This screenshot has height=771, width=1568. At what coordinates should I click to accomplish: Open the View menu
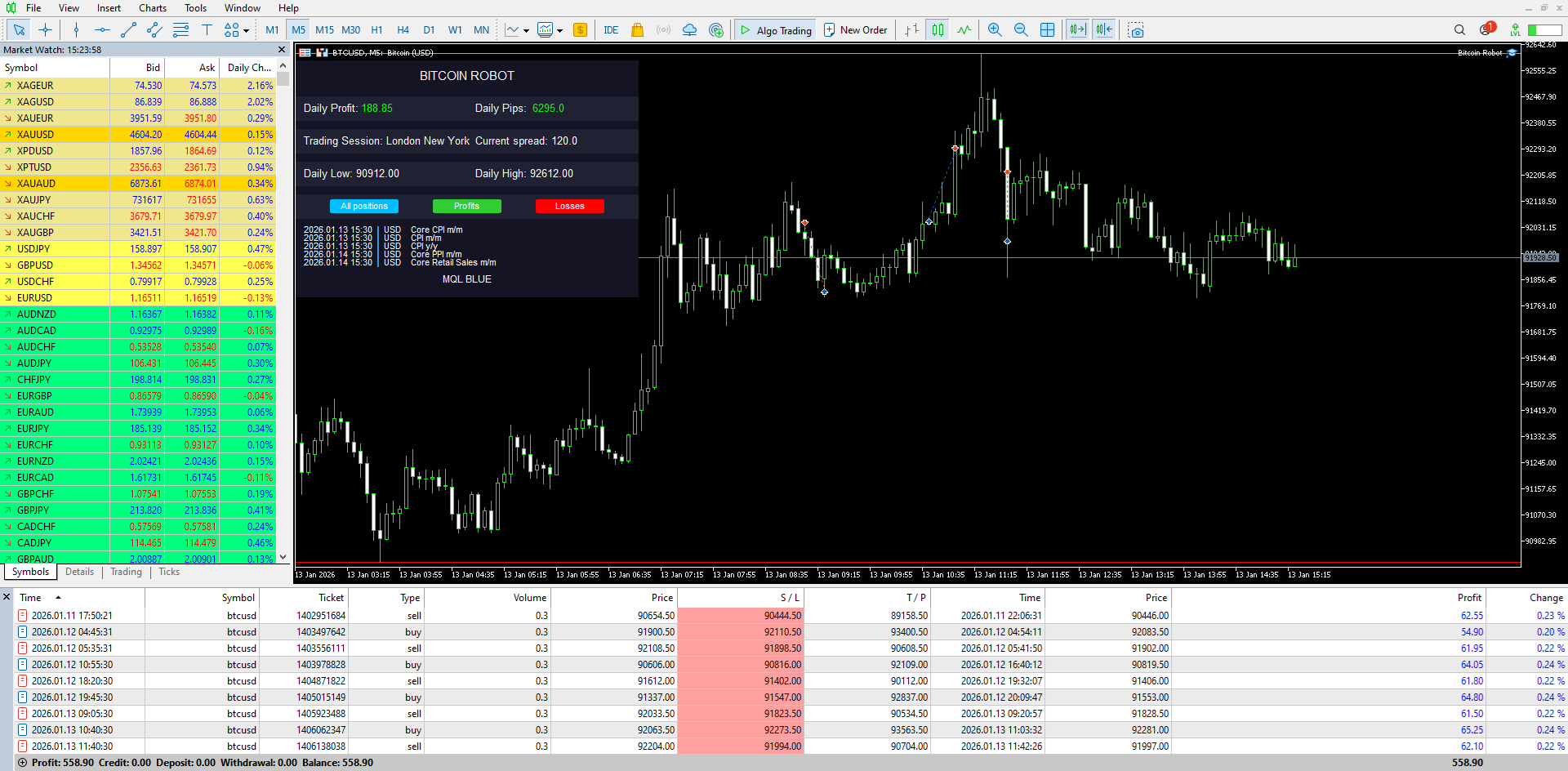(x=69, y=8)
